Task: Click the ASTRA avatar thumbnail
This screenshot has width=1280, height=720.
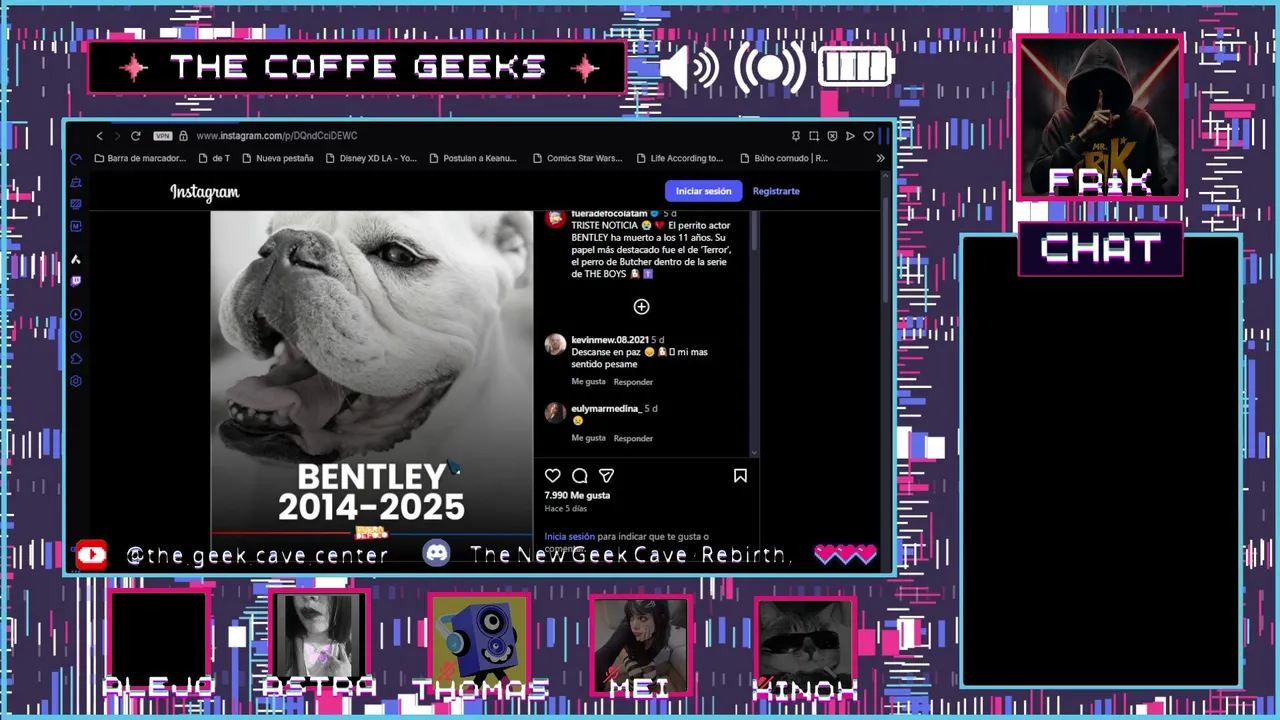Action: [x=319, y=640]
